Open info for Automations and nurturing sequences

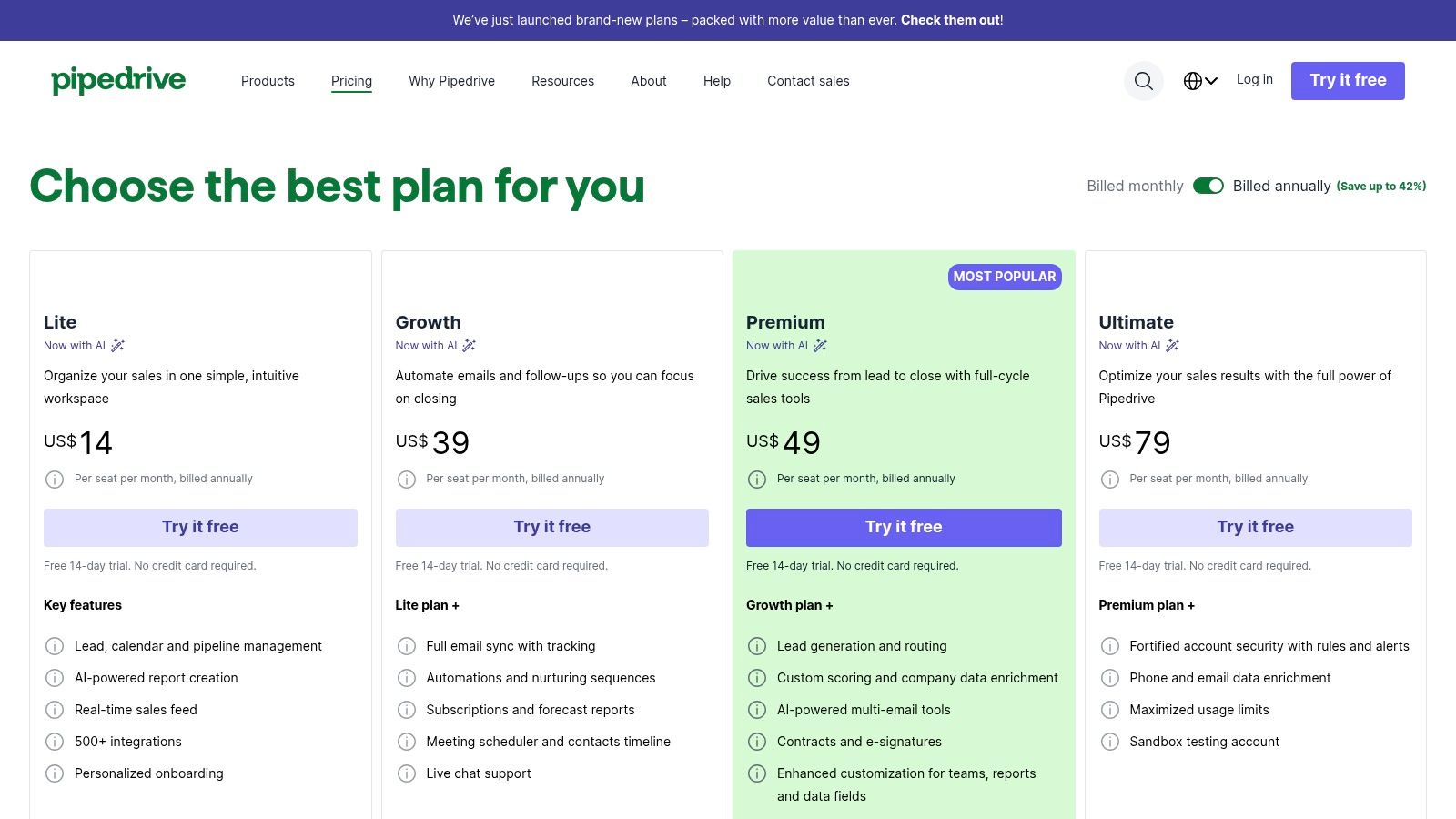407,678
